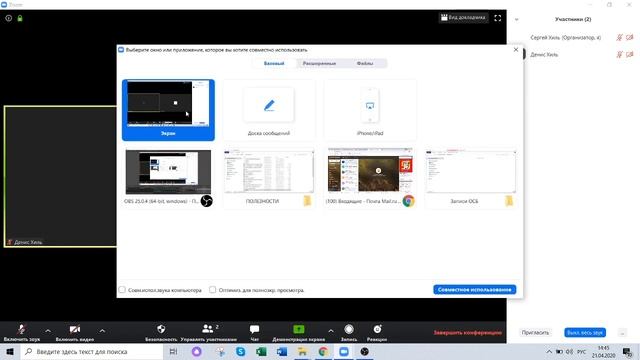The image size is (640, 360).
Task: Open the Security shield icon (Безопасность)
Action: (161, 329)
